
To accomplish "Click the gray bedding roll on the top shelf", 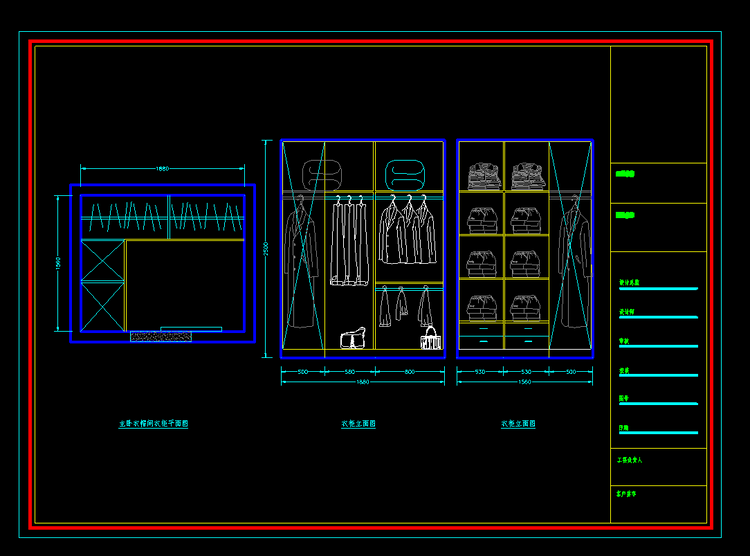I will [322, 175].
